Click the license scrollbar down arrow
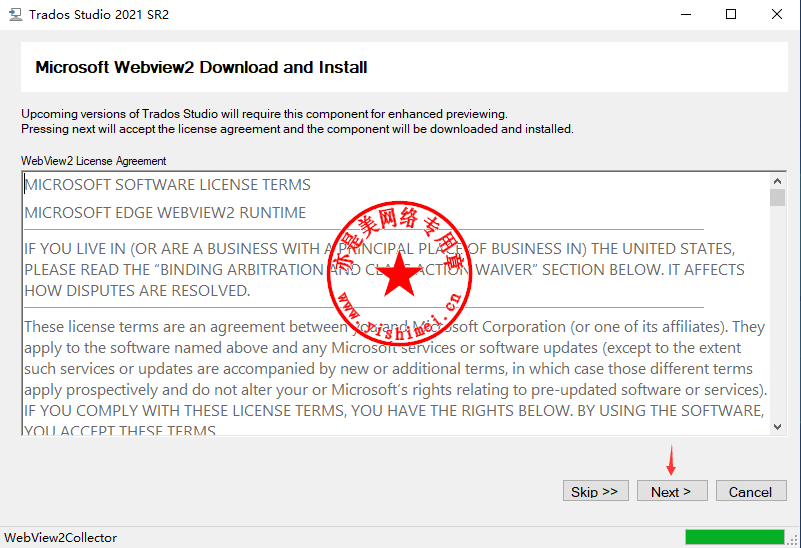The image size is (801, 548). [x=777, y=427]
